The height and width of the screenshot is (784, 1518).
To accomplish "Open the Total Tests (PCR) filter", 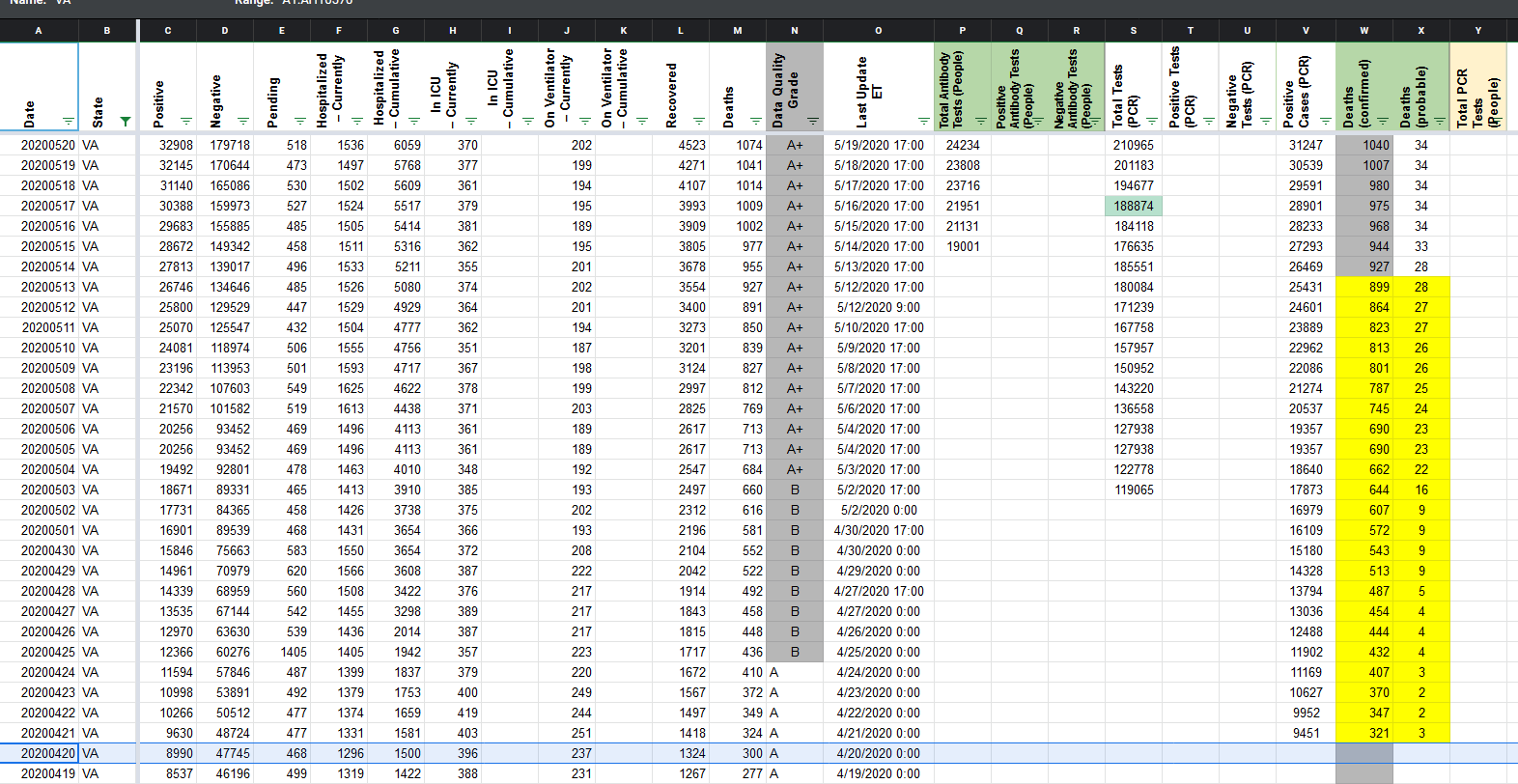I will point(1152,122).
